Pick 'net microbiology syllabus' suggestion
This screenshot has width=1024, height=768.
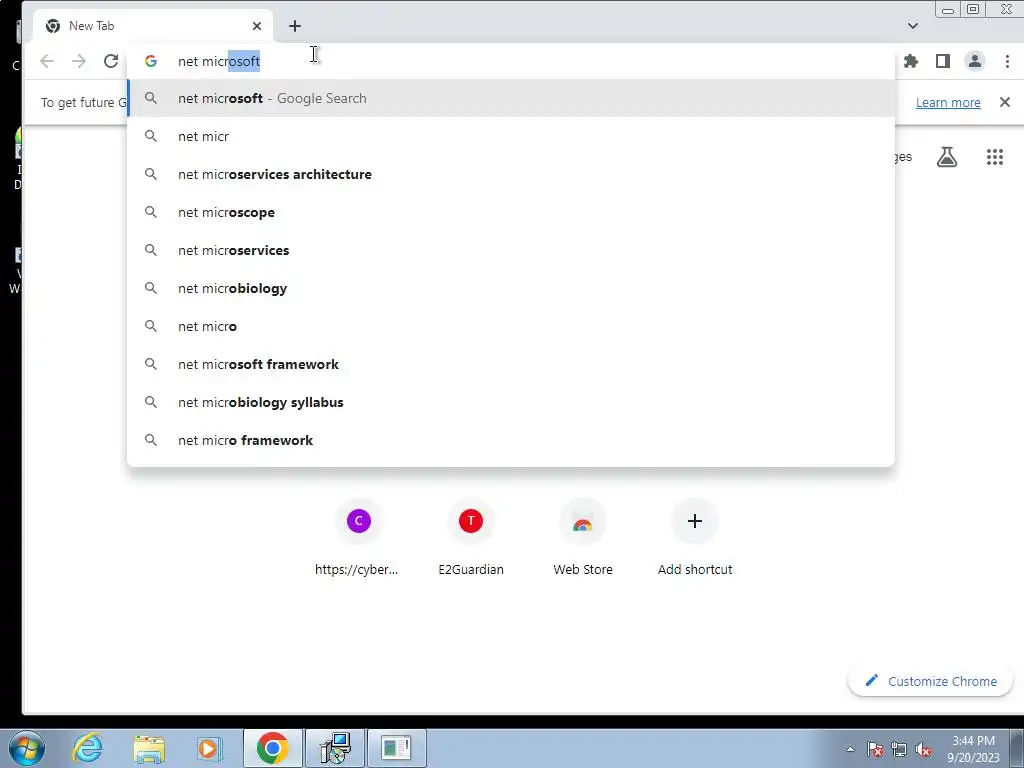click(511, 402)
